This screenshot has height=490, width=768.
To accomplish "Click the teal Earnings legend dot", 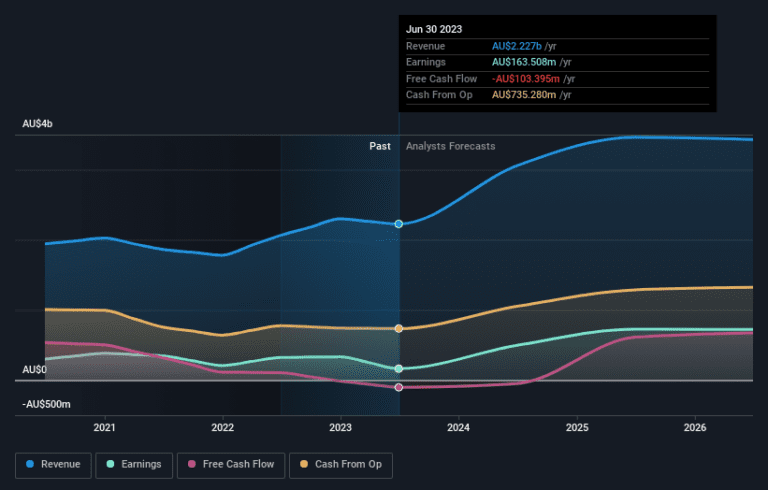I will [x=110, y=464].
